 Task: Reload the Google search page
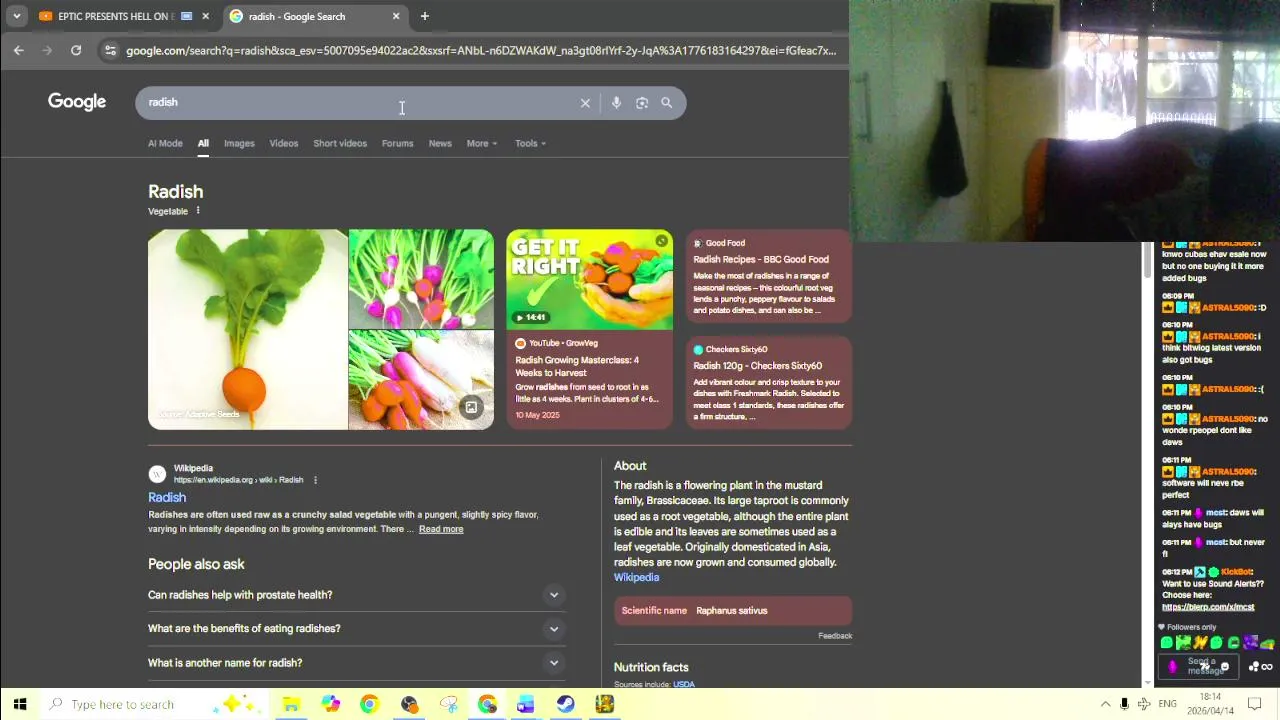[76, 50]
